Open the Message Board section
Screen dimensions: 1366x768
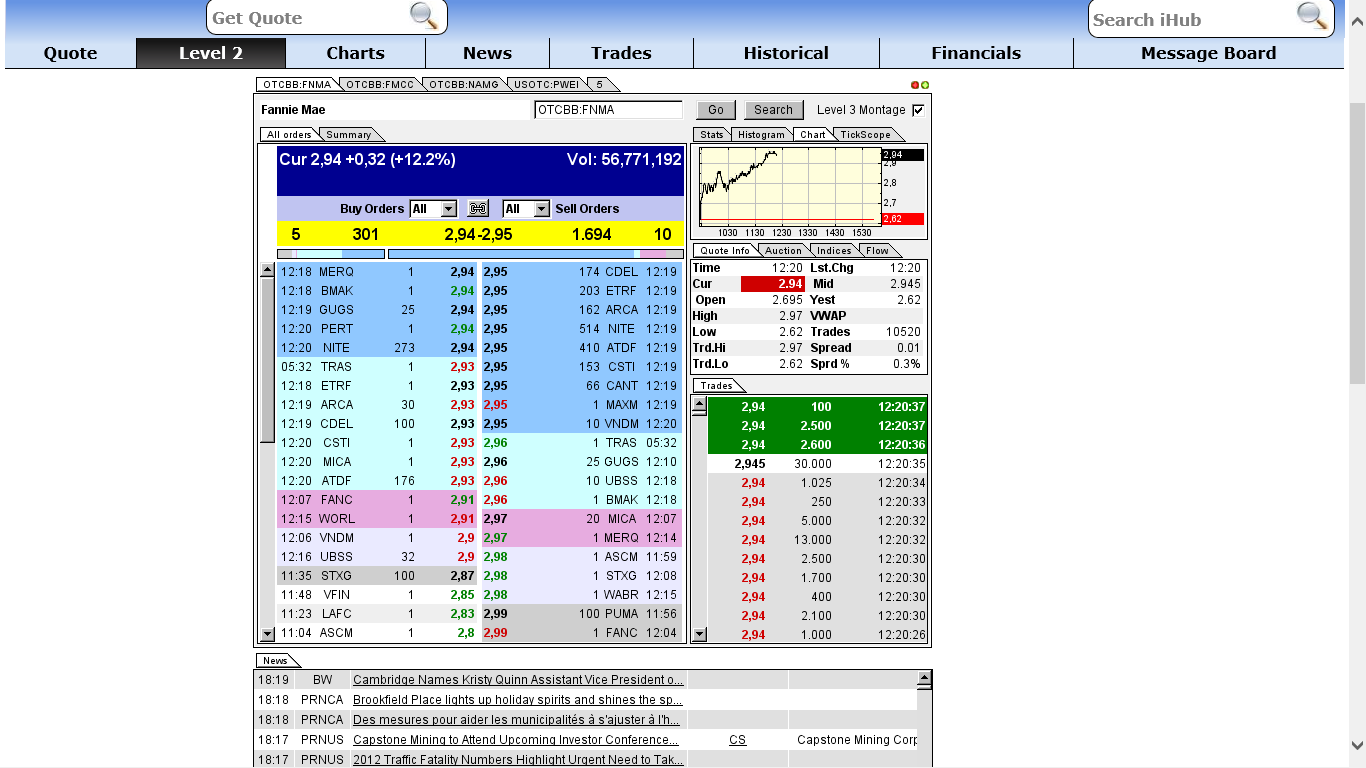(x=1207, y=53)
